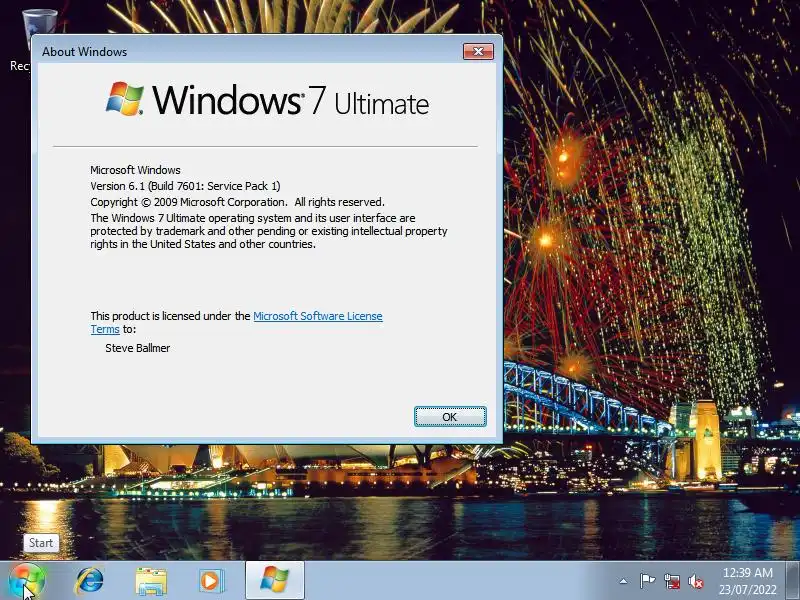Image resolution: width=800 pixels, height=600 pixels.
Task: Open the clock showing 12:39 AM
Action: (748, 581)
